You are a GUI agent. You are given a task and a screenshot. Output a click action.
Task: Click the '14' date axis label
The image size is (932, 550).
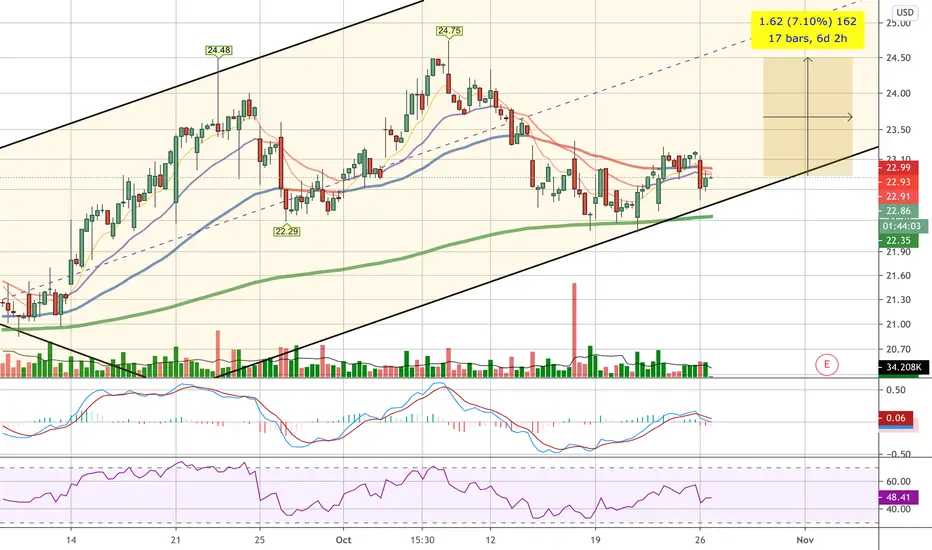pos(71,540)
